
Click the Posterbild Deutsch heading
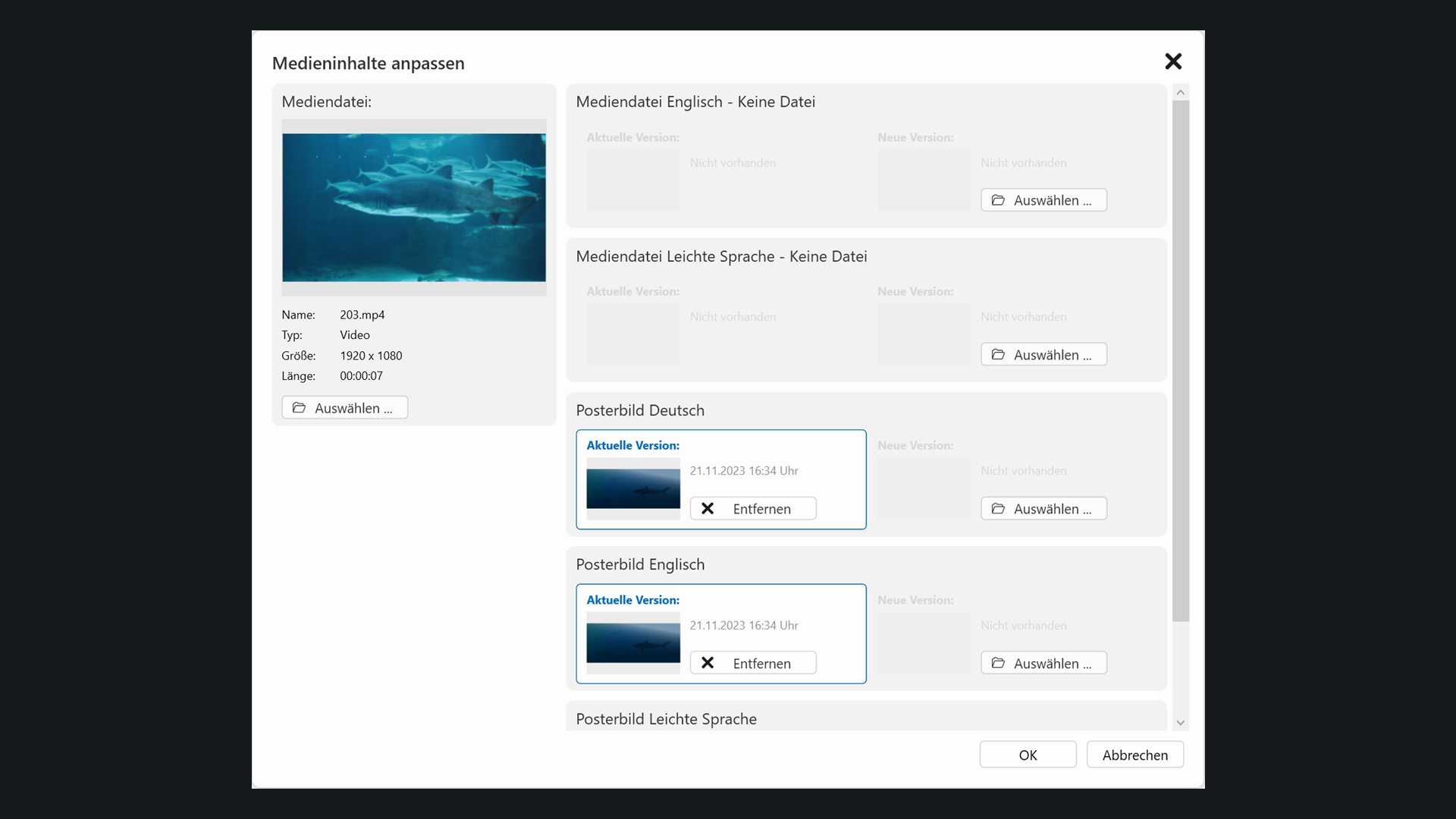tap(640, 411)
